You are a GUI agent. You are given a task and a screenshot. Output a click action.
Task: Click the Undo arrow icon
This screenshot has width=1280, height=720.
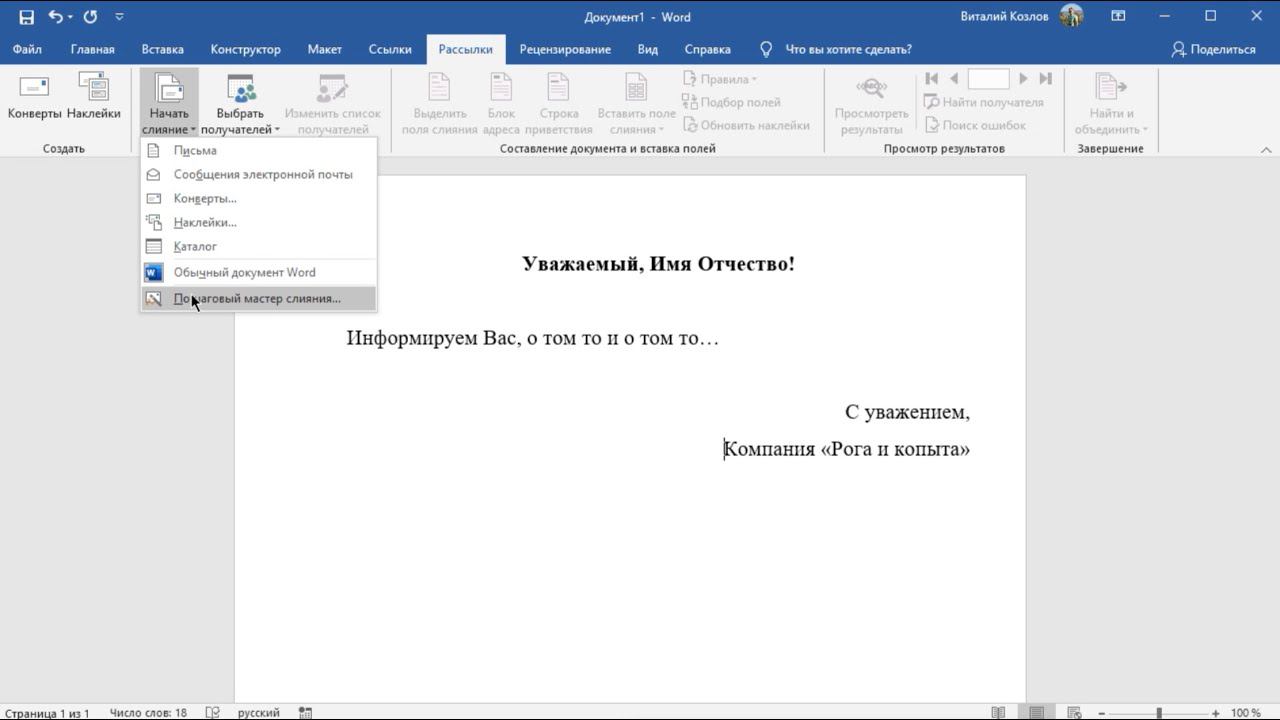pos(55,17)
